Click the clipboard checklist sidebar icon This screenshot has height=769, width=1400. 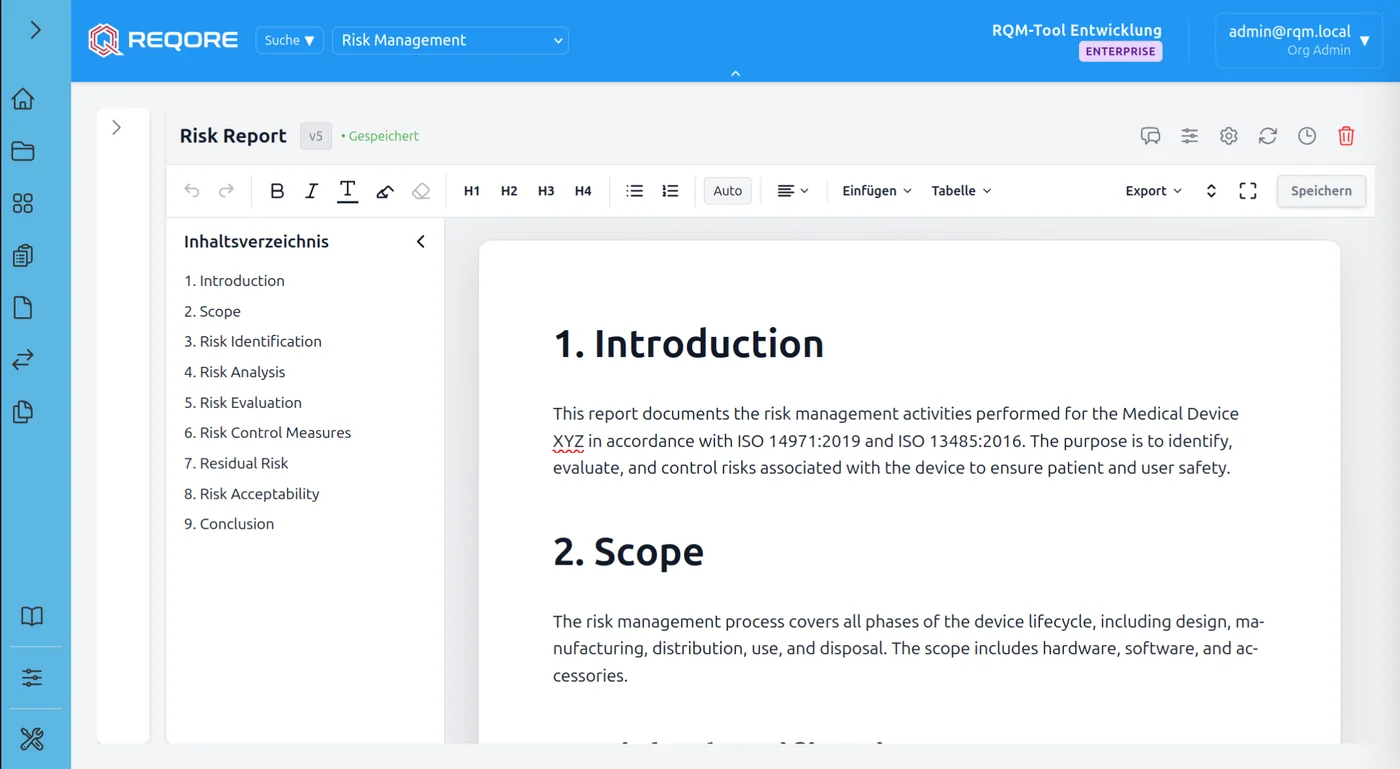(23, 255)
